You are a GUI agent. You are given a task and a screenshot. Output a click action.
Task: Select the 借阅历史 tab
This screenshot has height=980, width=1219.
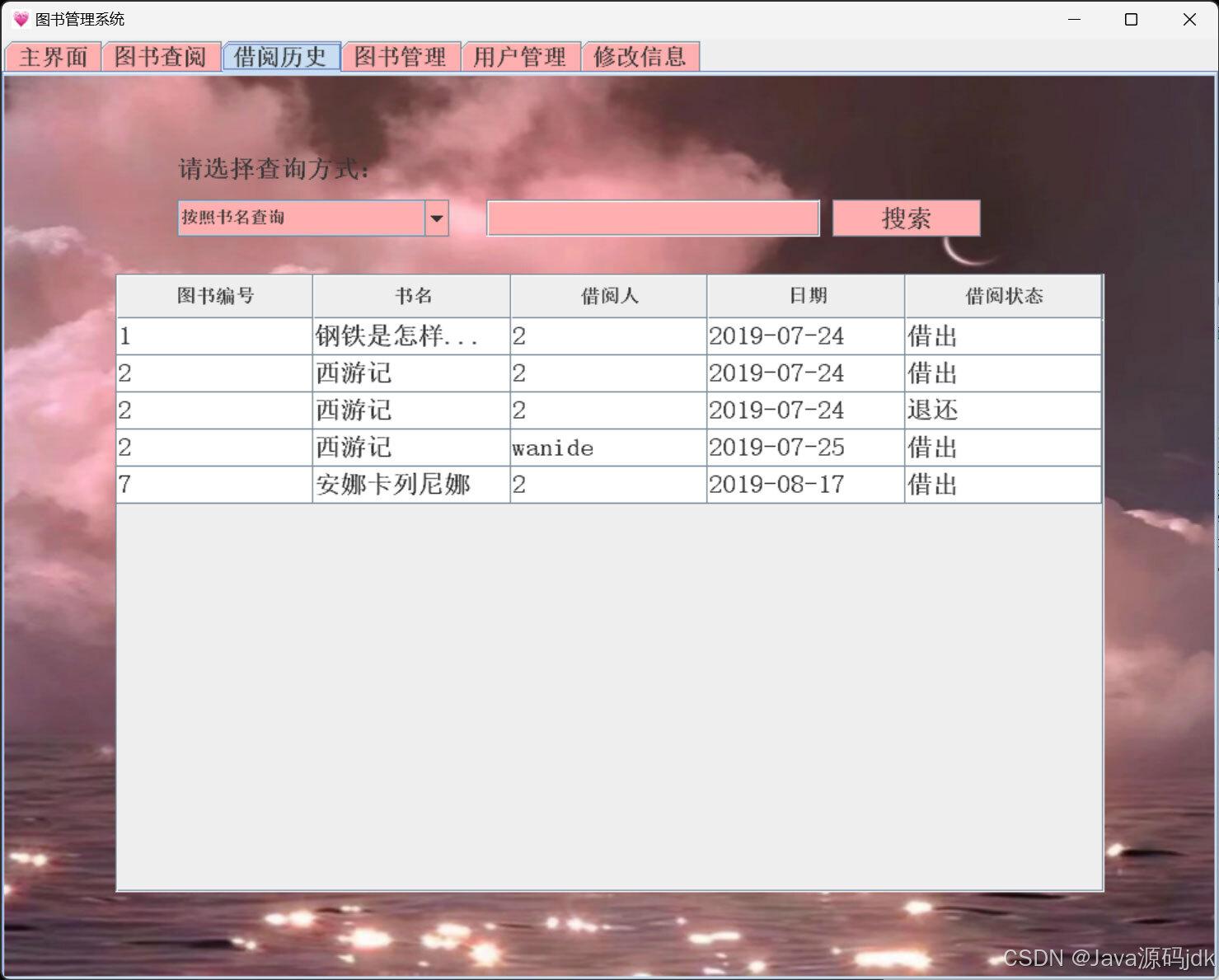point(281,57)
